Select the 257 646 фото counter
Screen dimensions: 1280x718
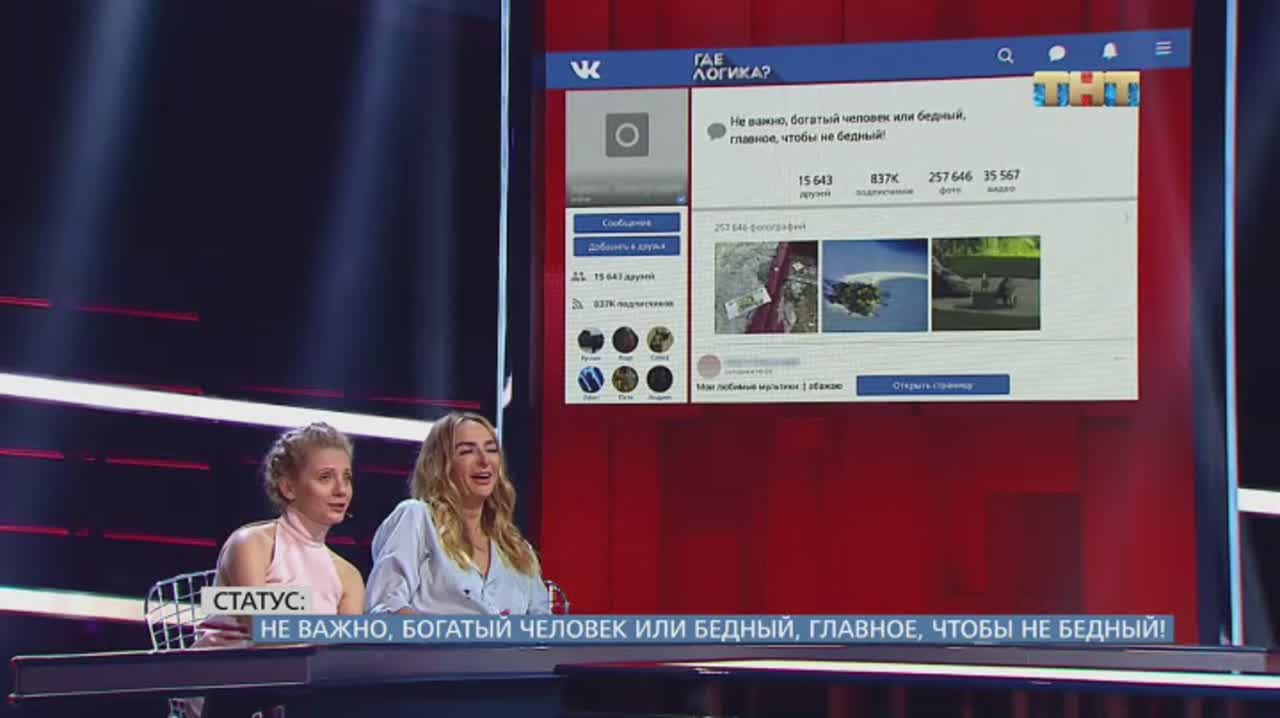(950, 181)
